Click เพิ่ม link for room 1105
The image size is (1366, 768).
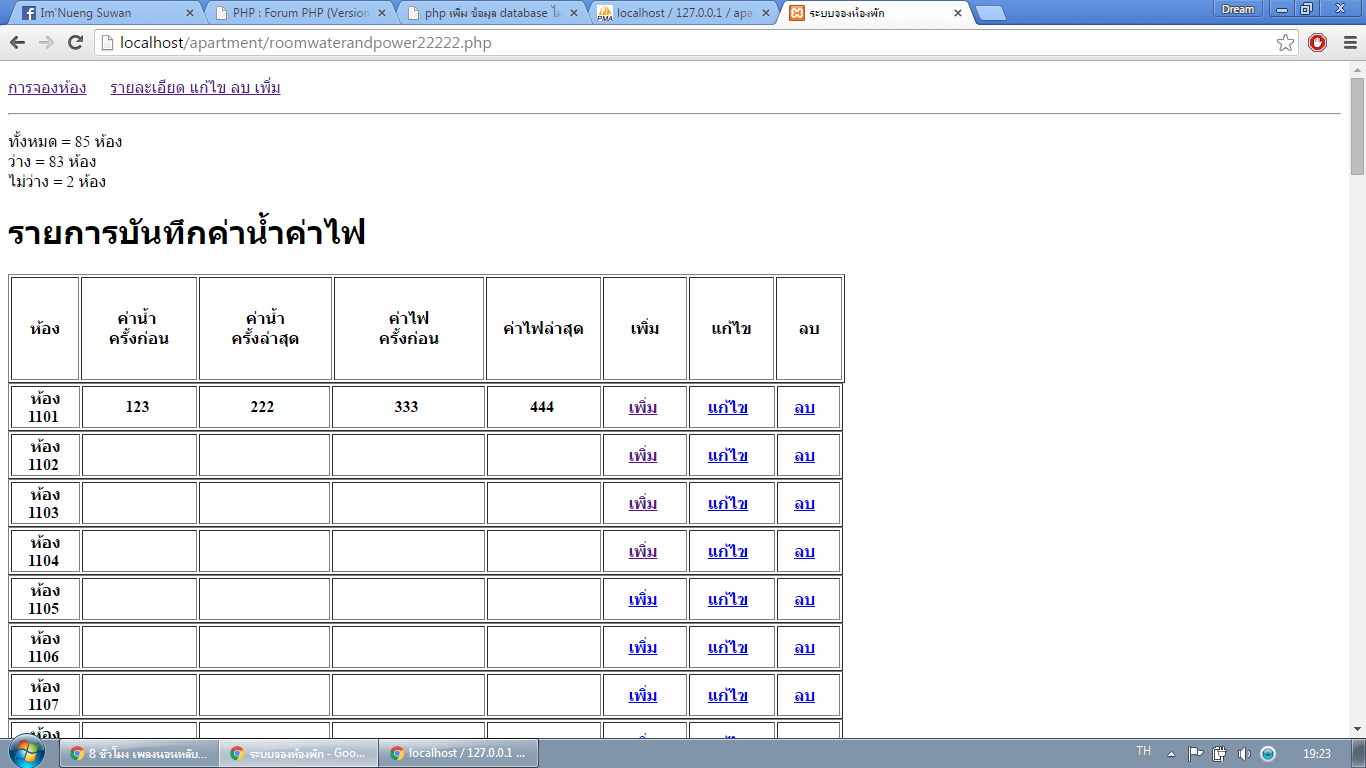click(x=643, y=599)
